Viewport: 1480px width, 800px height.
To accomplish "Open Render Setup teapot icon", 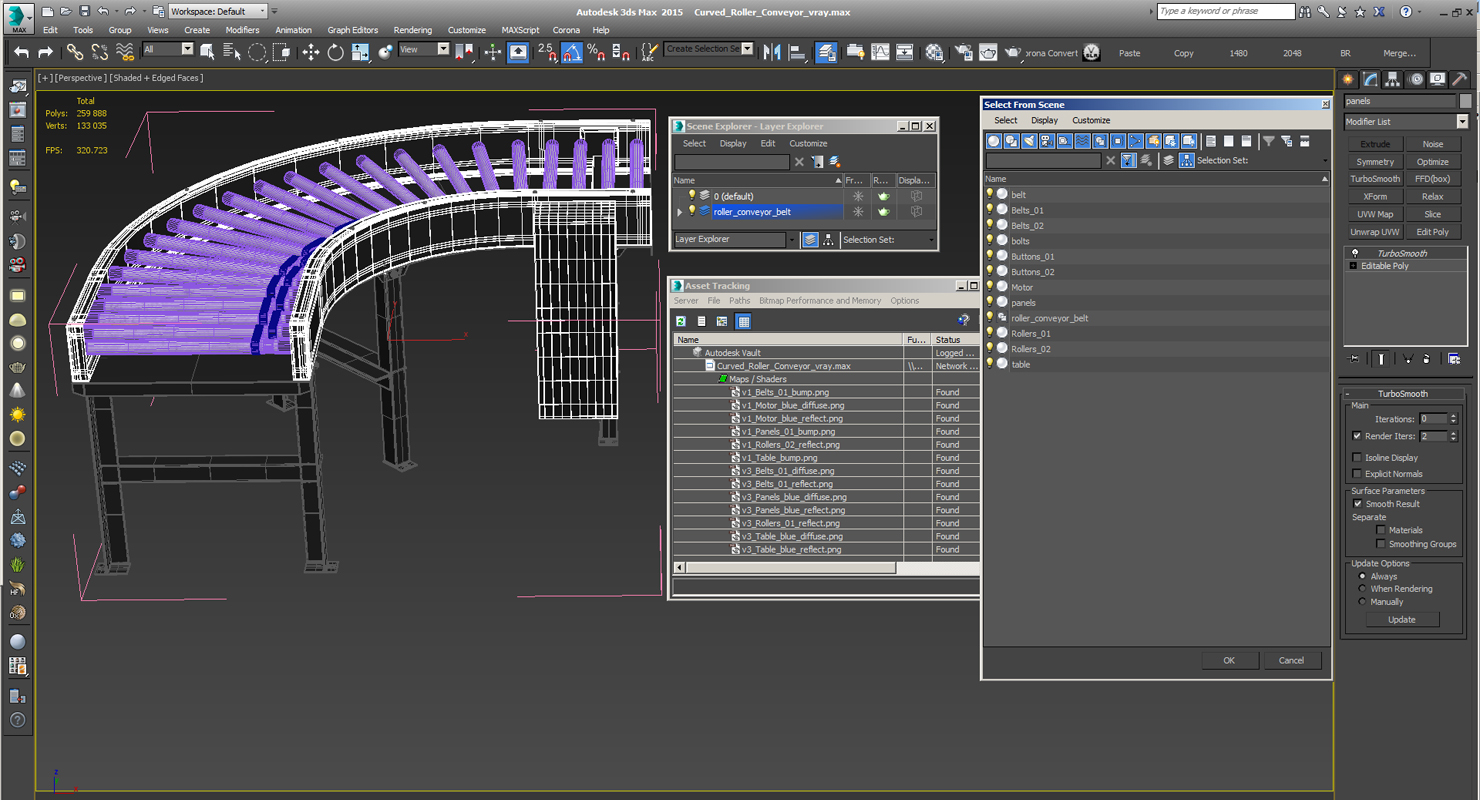I will pos(963,52).
